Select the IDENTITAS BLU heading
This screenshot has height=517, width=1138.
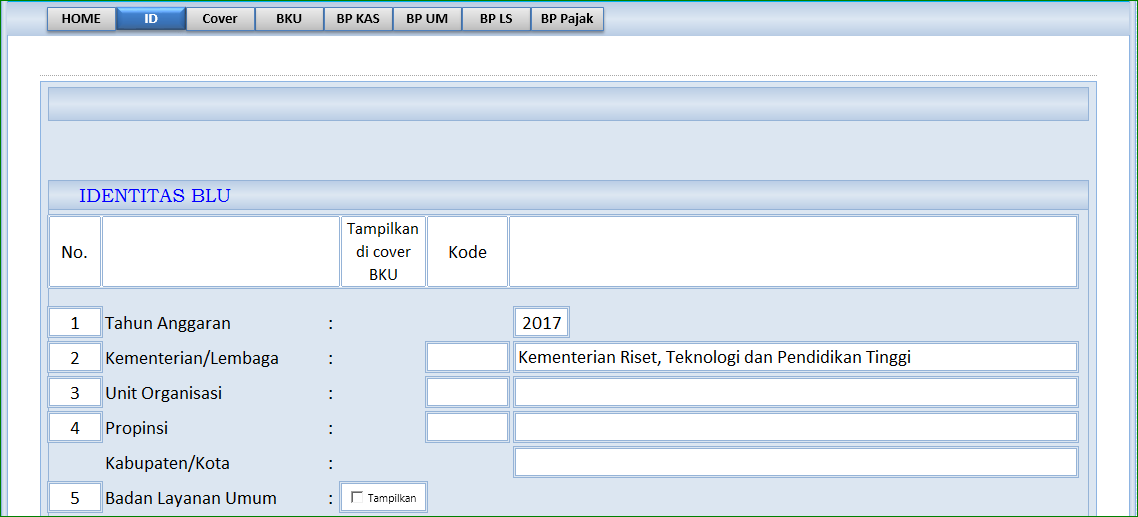[155, 195]
